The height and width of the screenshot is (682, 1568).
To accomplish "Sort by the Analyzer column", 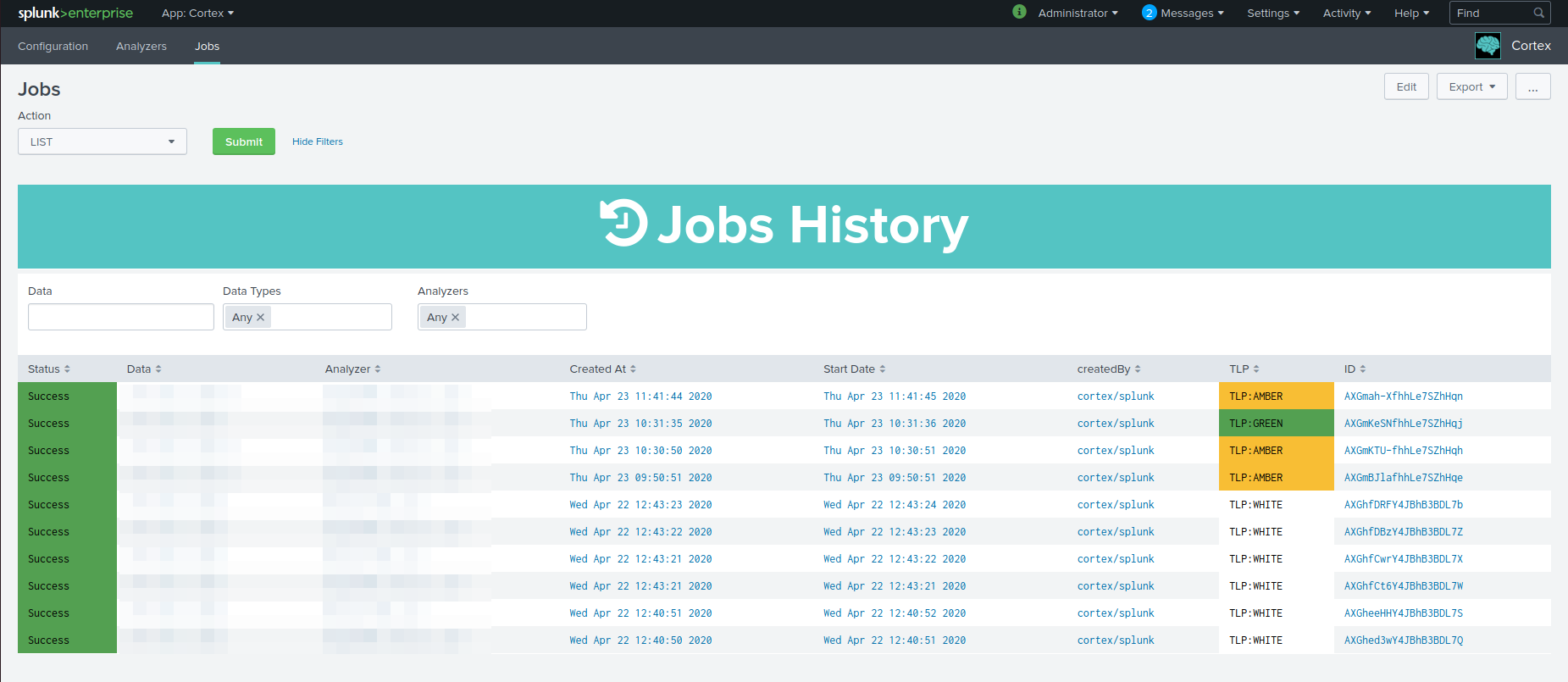I will (353, 369).
